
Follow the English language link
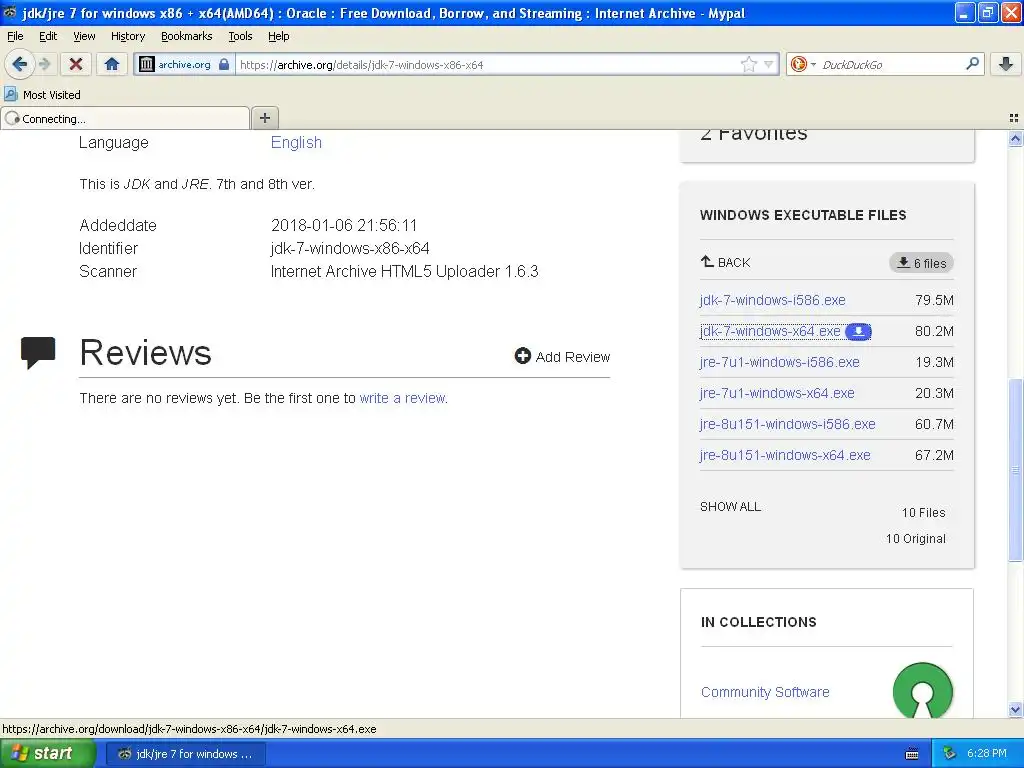tap(296, 142)
